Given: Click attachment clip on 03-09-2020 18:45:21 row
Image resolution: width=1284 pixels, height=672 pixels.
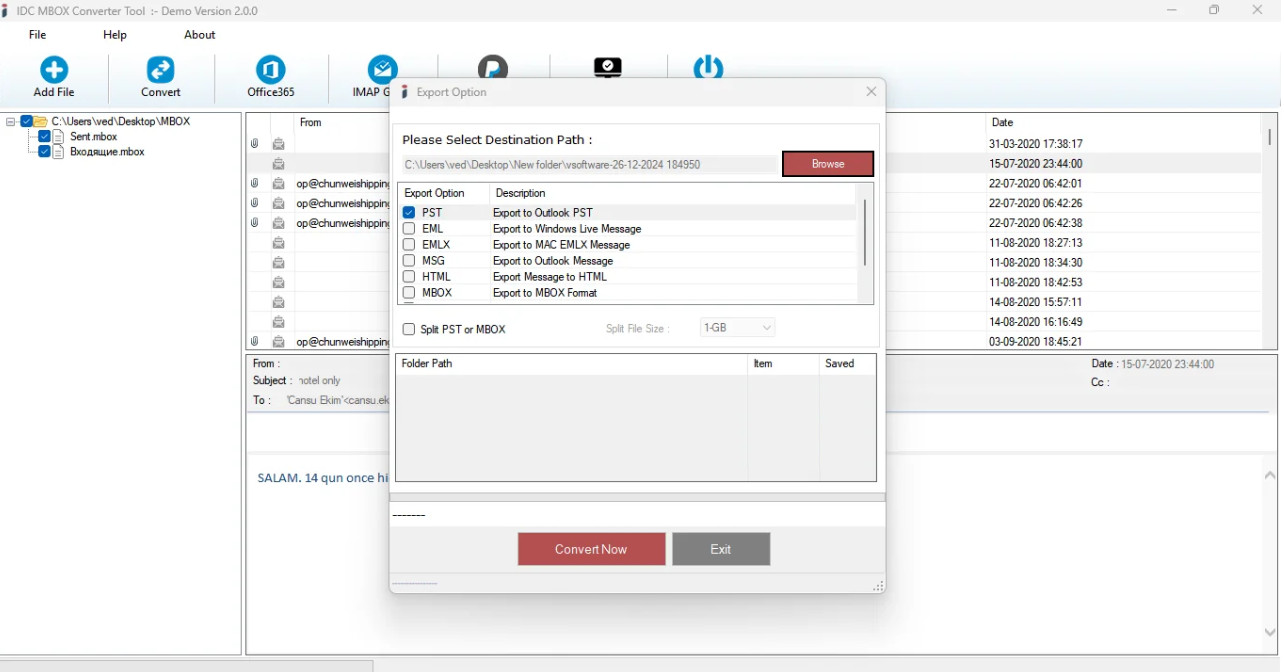Looking at the screenshot, I should pos(255,342).
